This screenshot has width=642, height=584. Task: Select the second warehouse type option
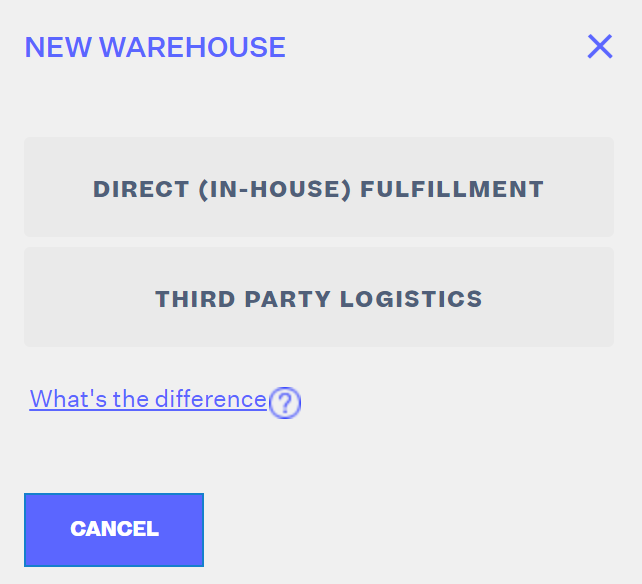click(319, 297)
